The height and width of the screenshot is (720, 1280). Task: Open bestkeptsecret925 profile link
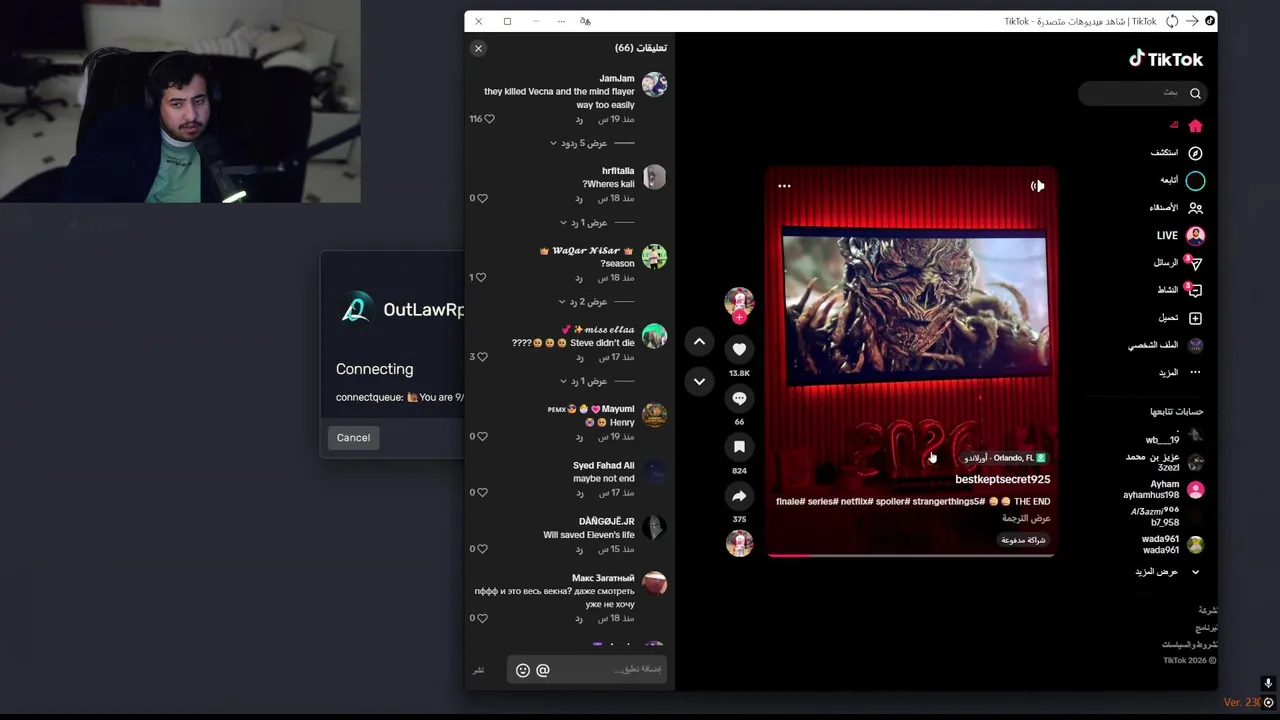pyautogui.click(x=1002, y=480)
